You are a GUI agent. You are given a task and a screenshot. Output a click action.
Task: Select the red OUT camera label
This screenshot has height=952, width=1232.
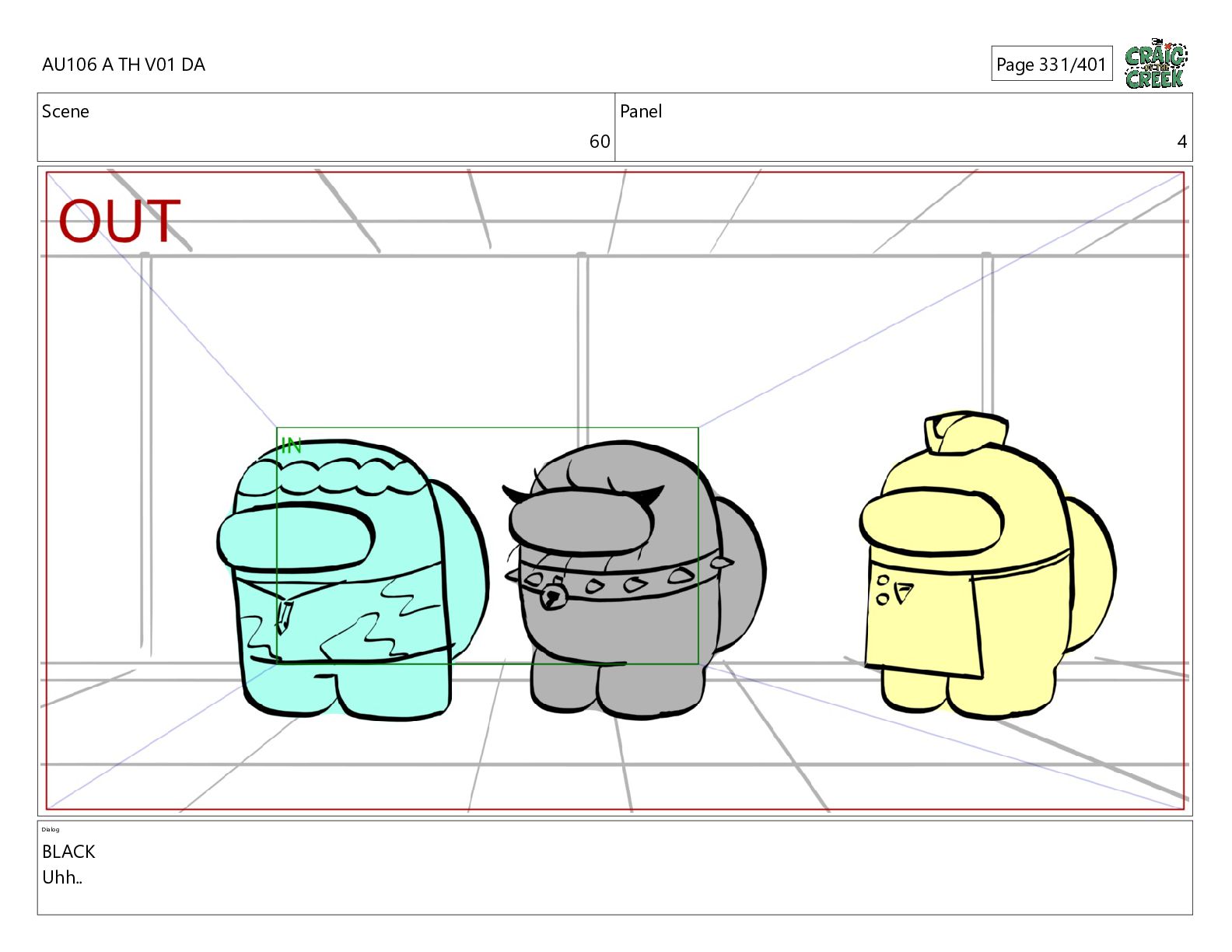(x=119, y=222)
